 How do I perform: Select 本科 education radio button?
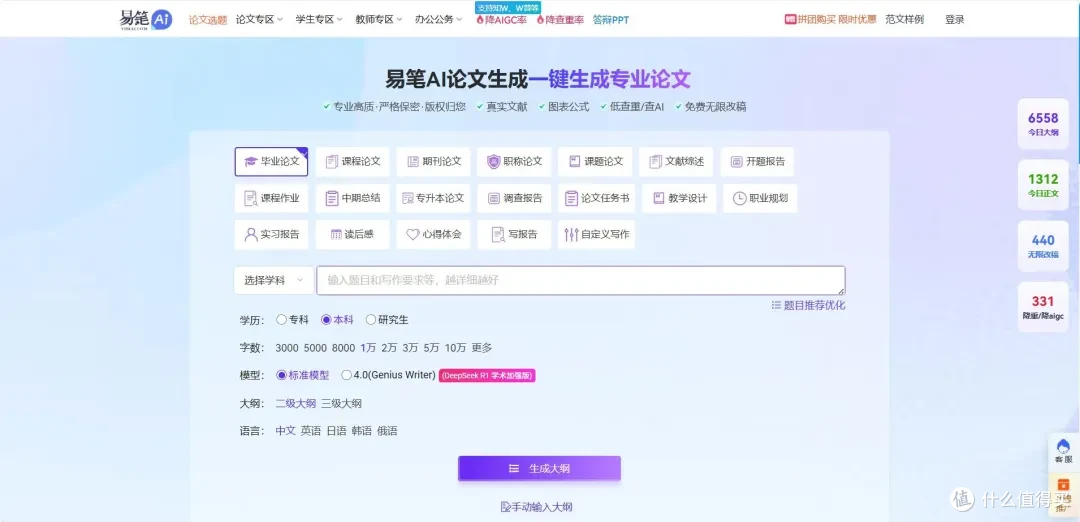pyautogui.click(x=326, y=320)
